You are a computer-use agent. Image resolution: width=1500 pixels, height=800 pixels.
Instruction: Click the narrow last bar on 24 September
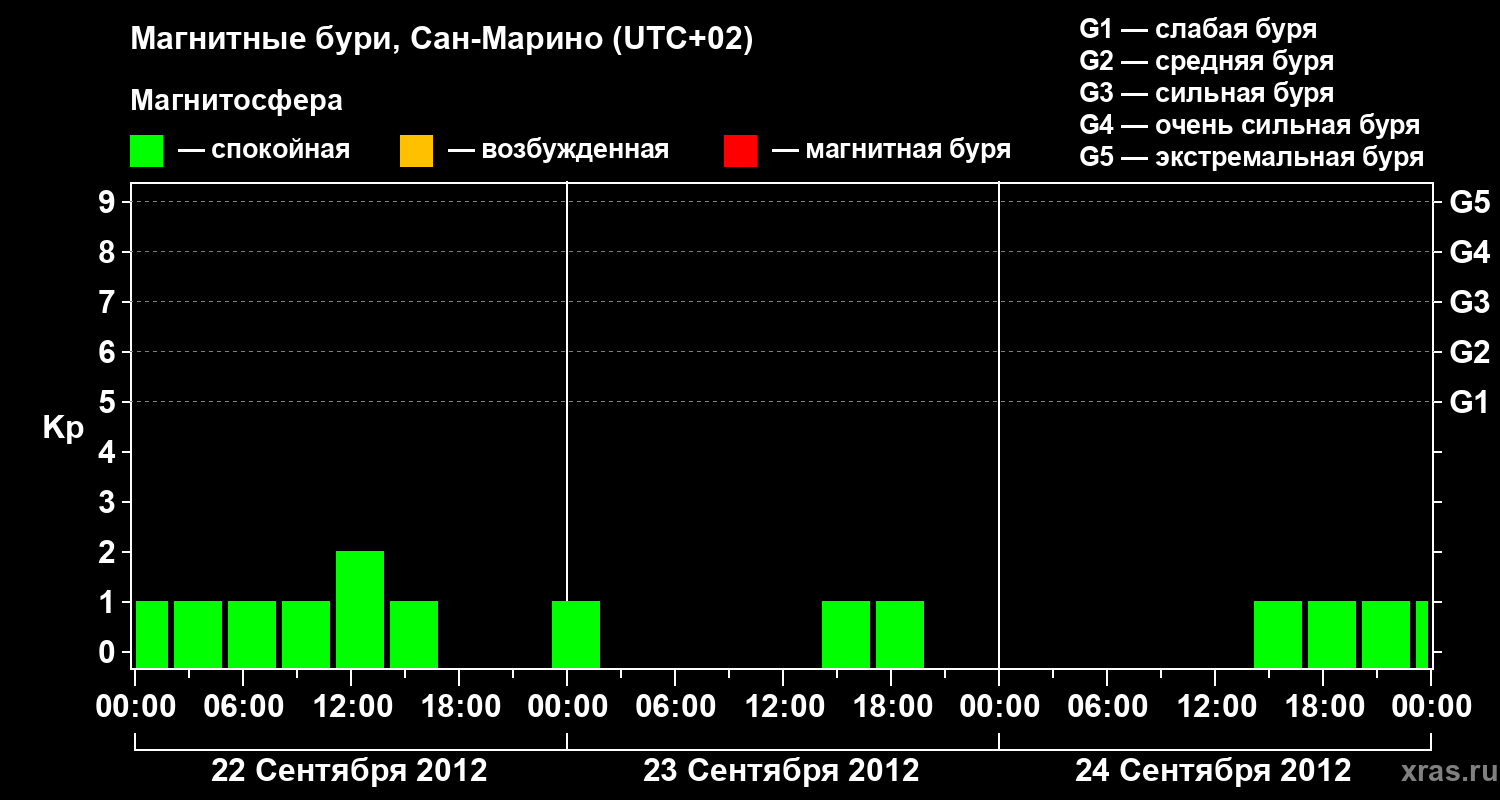click(1422, 634)
